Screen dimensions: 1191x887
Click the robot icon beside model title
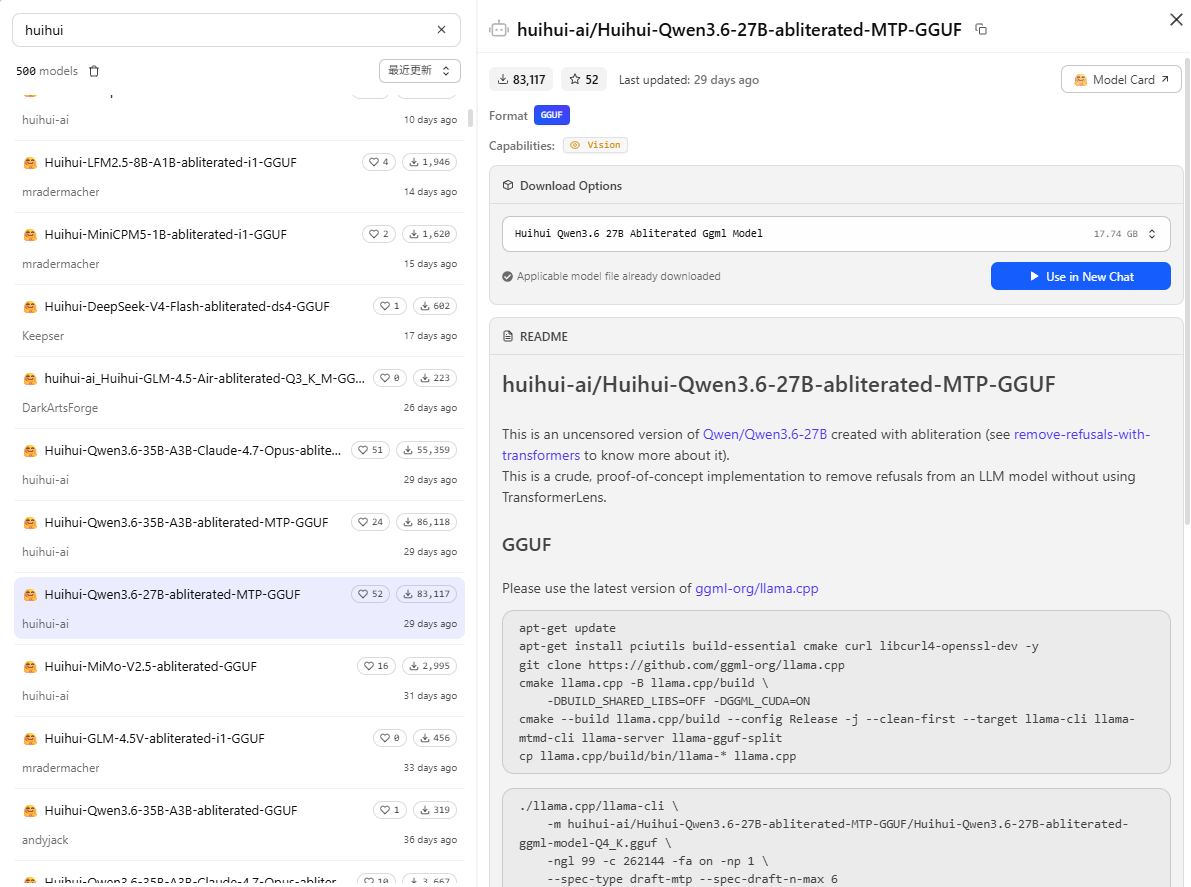tap(499, 30)
